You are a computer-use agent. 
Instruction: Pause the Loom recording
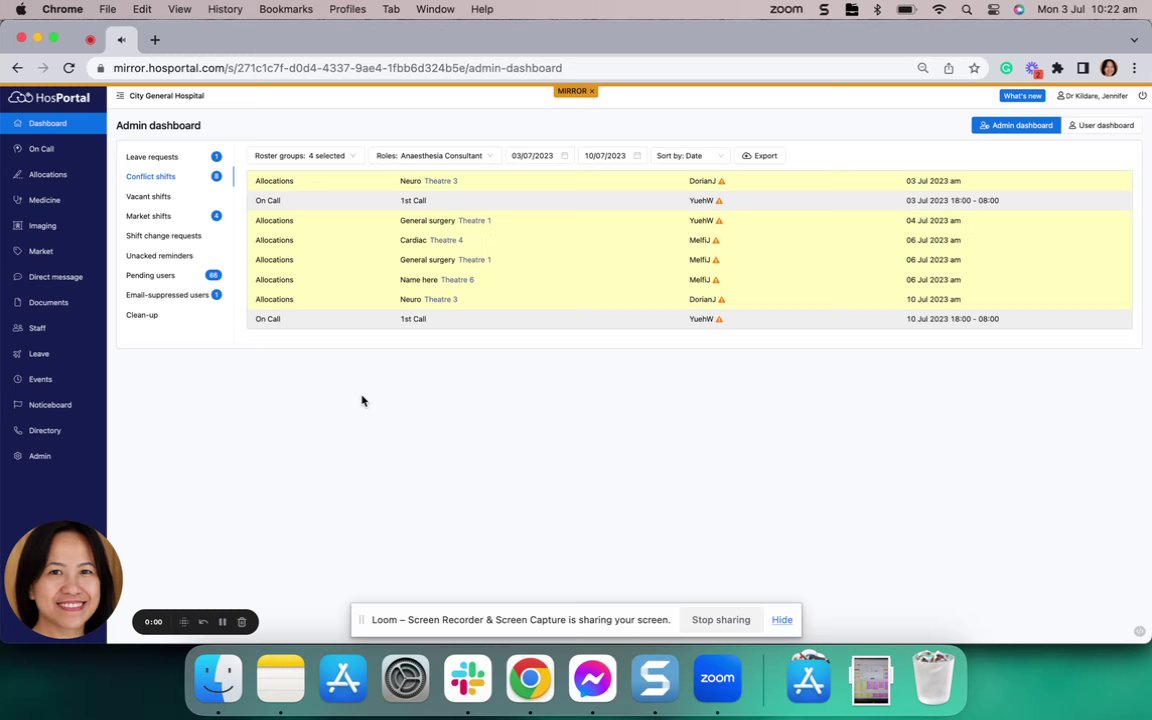(x=223, y=622)
